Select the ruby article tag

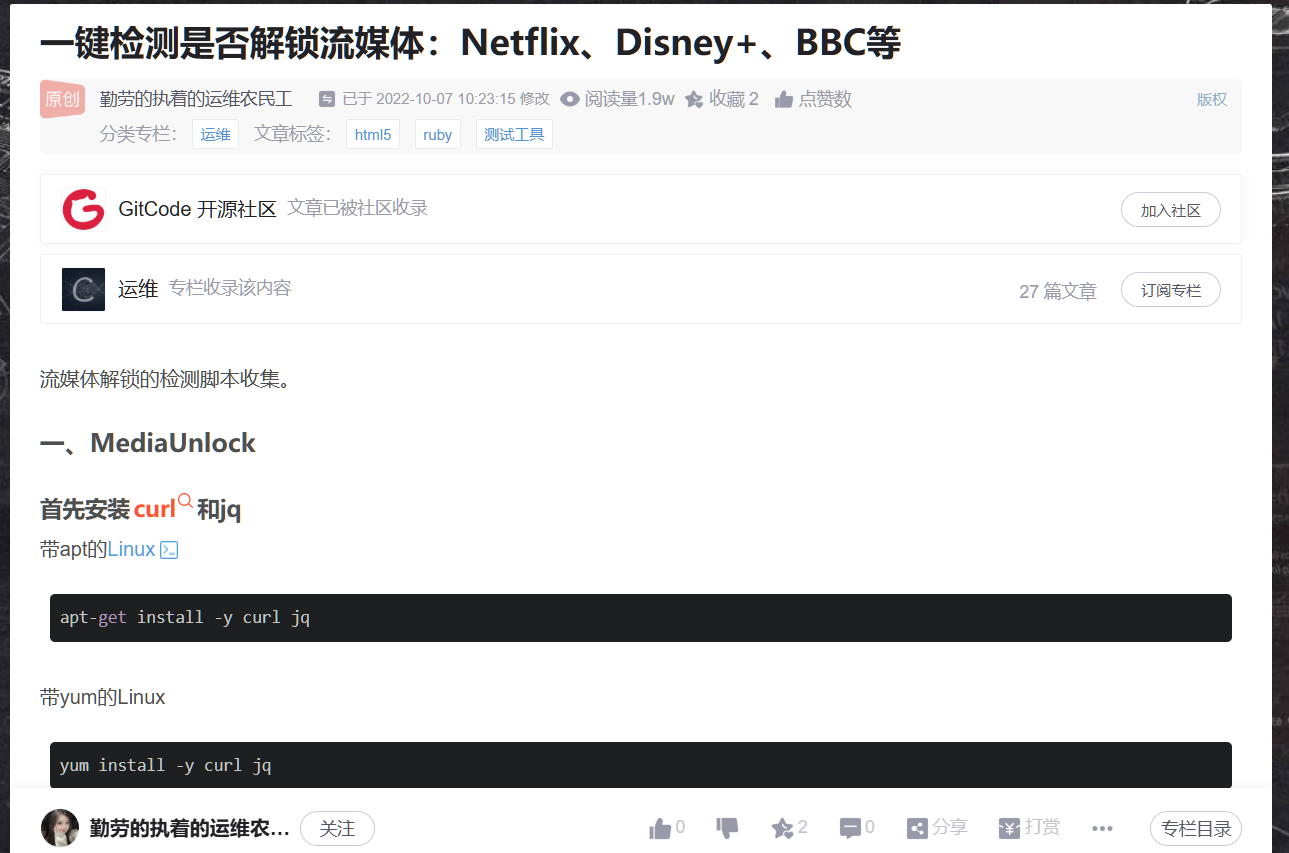(x=438, y=134)
